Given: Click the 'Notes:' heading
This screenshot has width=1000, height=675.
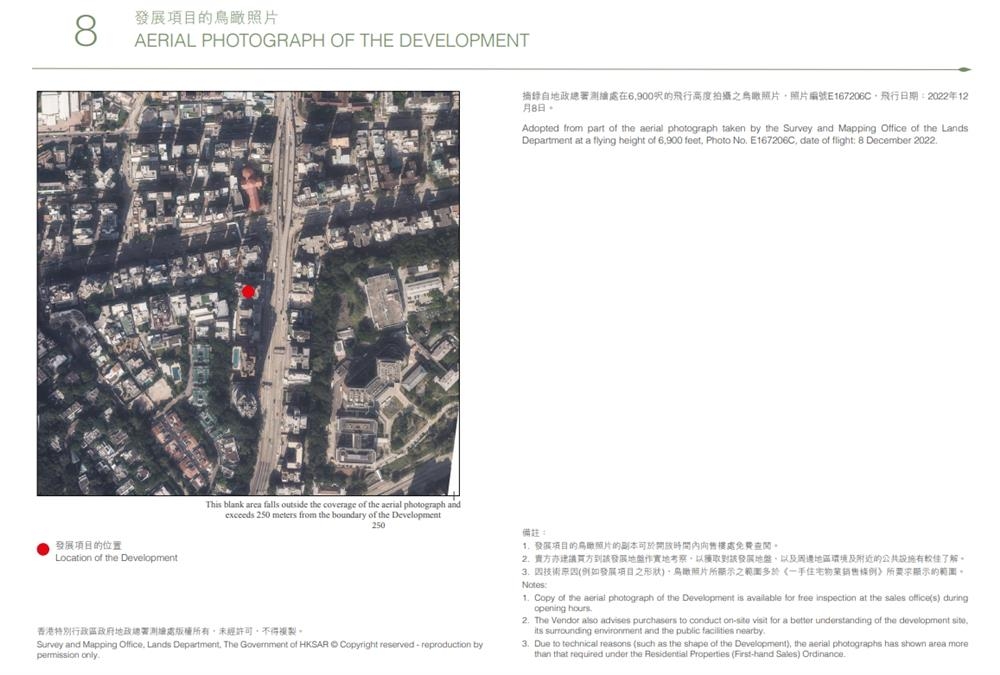Looking at the screenshot, I should 534,584.
